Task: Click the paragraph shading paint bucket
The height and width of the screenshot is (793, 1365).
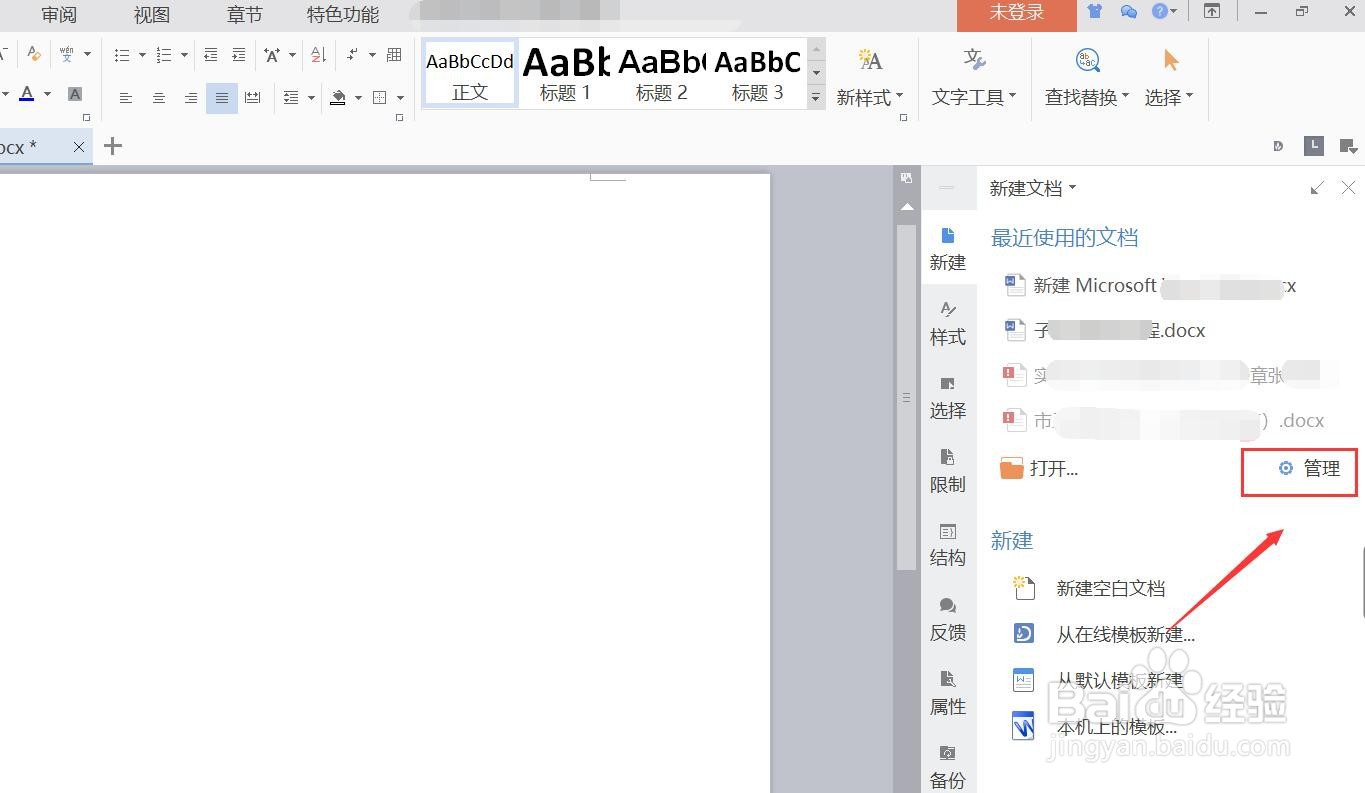Action: tap(338, 98)
